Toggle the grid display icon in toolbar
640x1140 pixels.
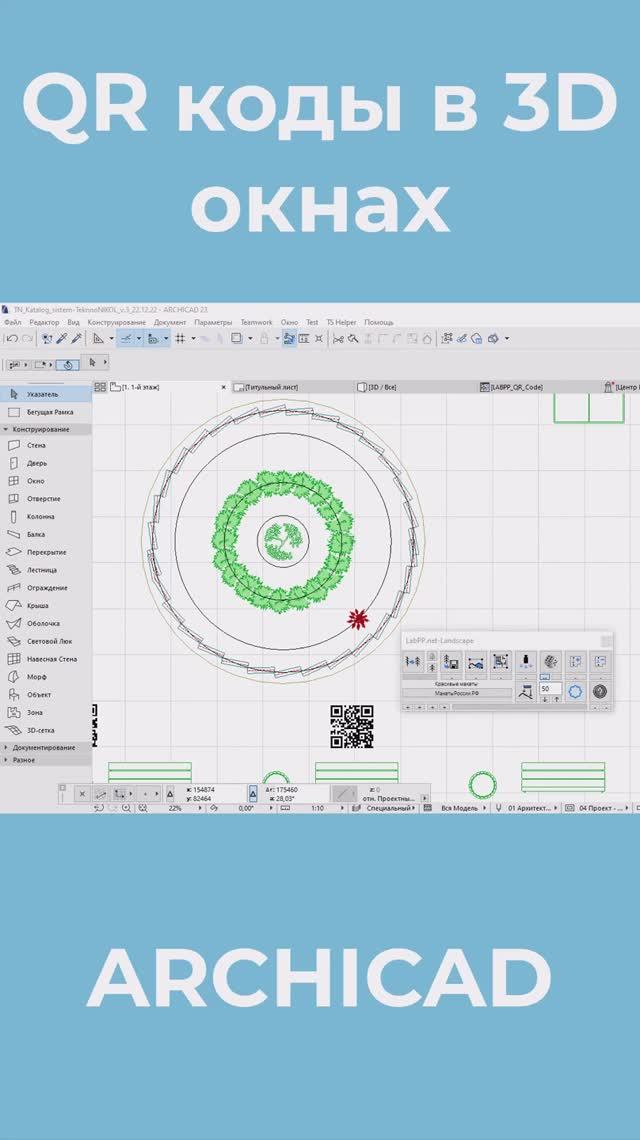[x=180, y=338]
